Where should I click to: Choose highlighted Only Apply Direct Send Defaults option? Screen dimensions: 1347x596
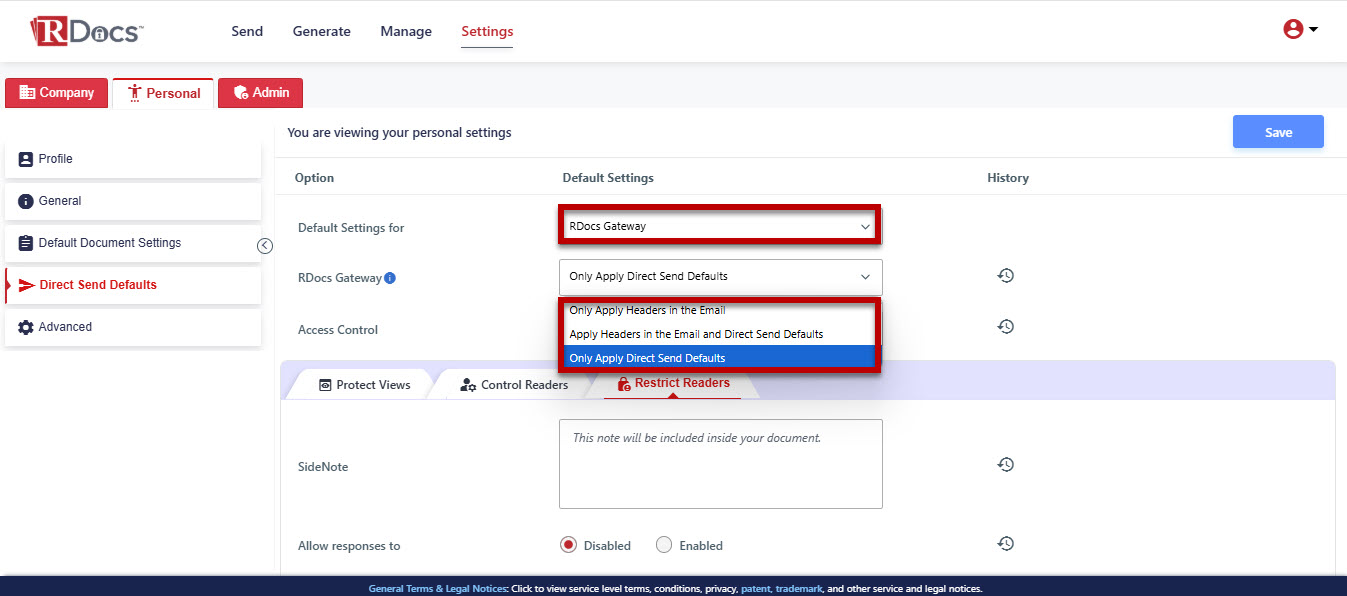coord(719,358)
